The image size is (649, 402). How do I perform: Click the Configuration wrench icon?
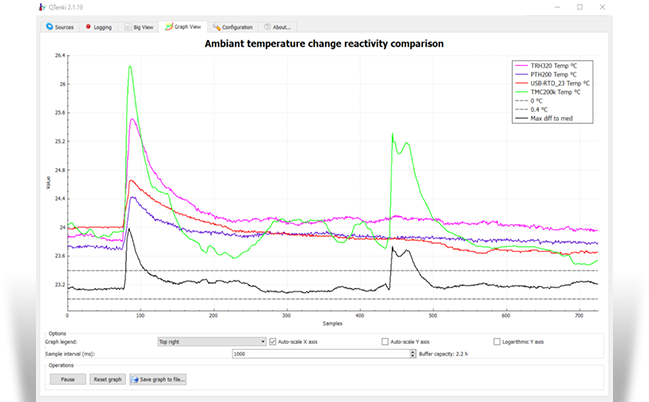point(216,27)
